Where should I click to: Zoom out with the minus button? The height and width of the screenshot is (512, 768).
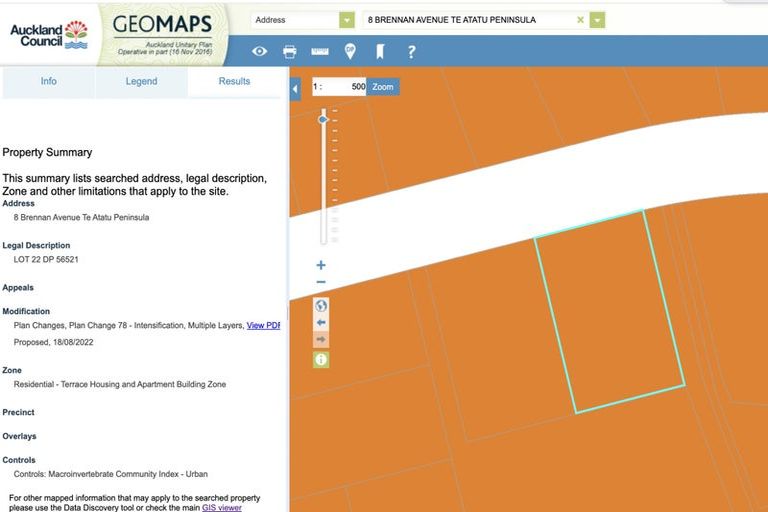321,283
